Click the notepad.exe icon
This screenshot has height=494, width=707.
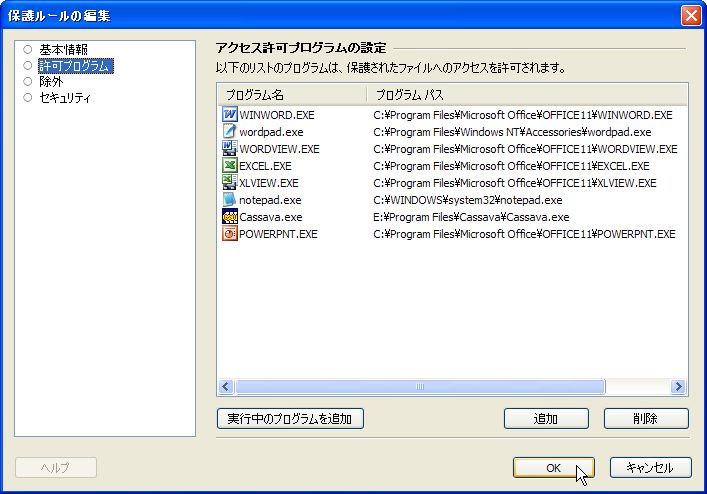click(230, 199)
